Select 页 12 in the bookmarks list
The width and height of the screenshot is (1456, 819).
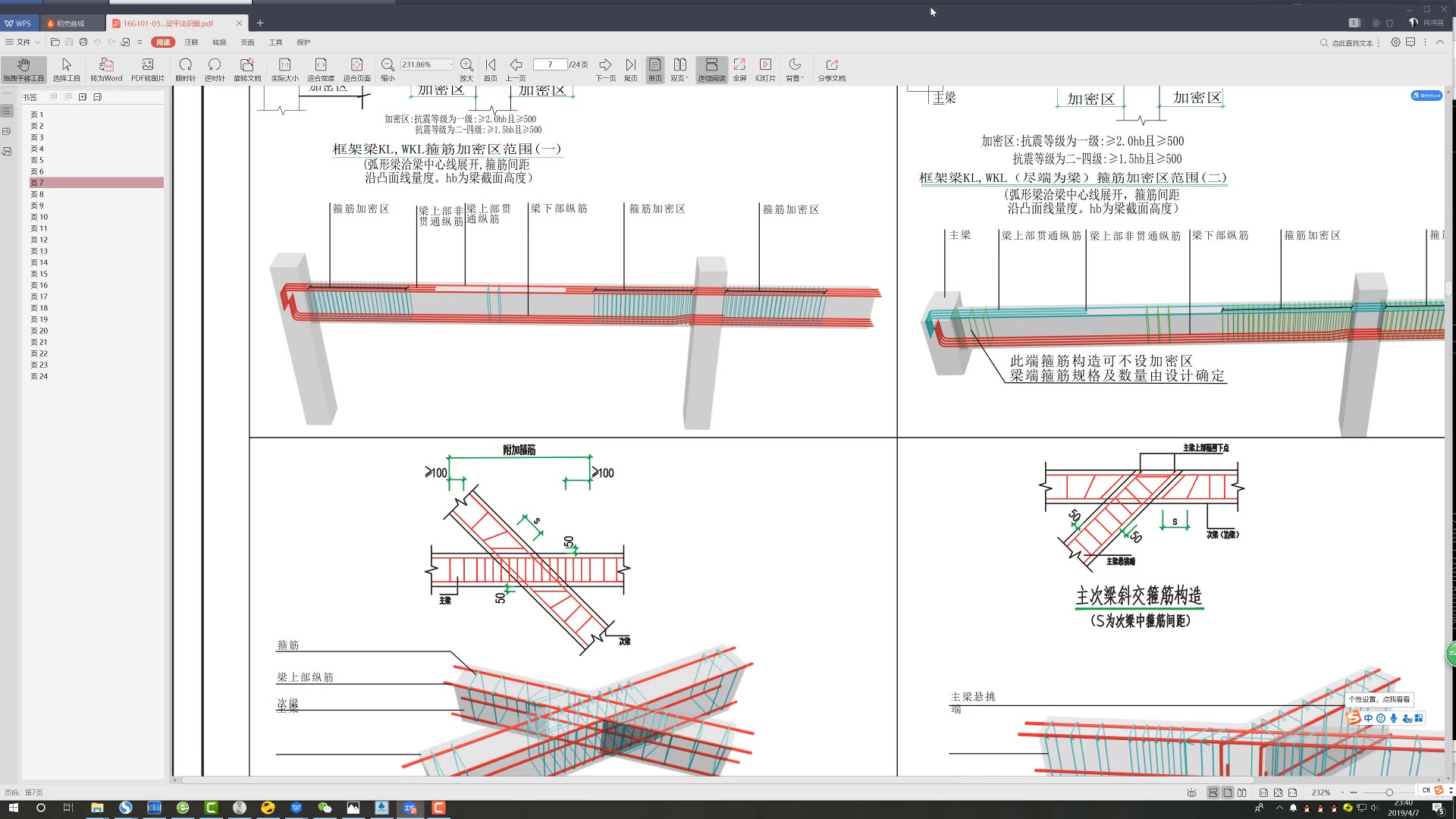(39, 240)
